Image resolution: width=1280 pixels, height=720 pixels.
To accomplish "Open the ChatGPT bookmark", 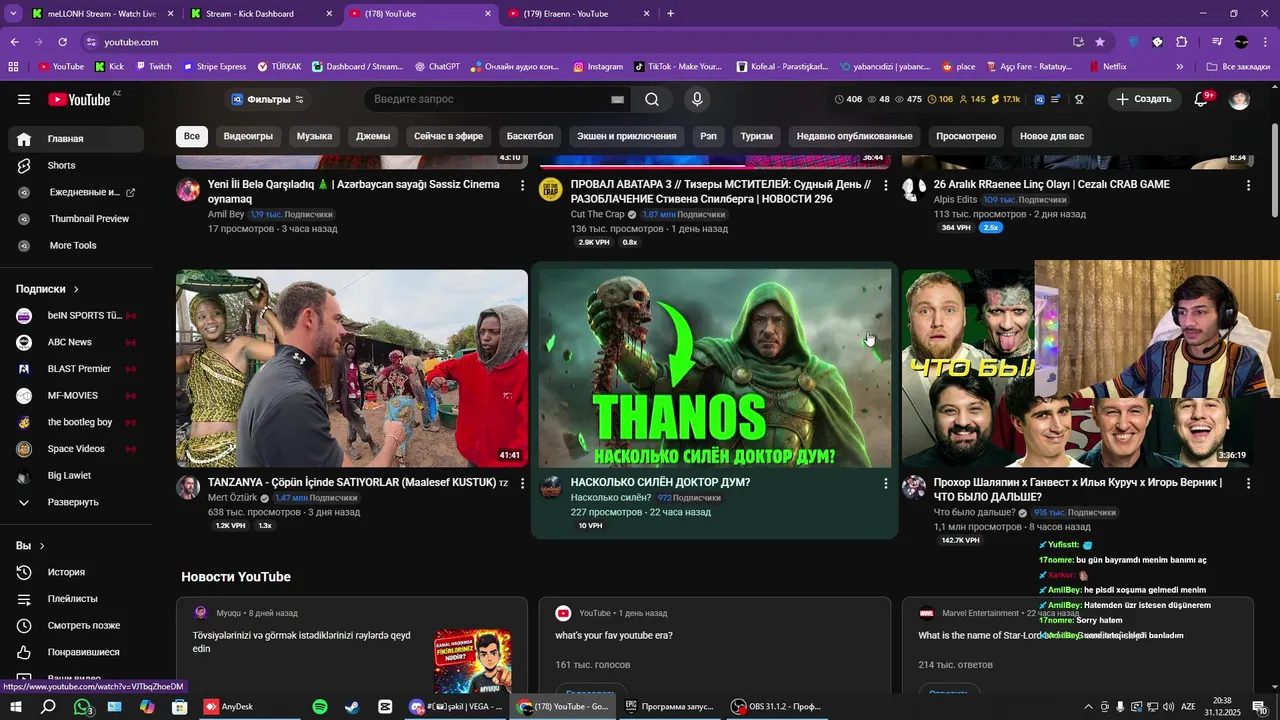I will [x=437, y=67].
